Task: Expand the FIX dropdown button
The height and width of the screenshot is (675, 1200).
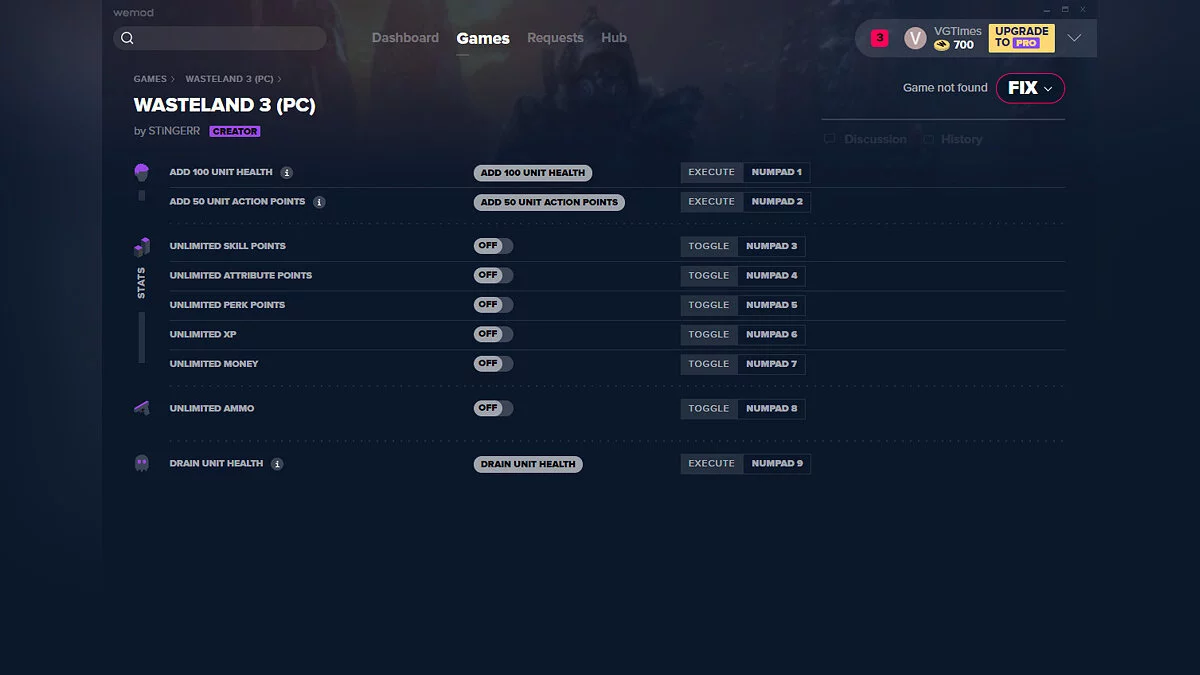Action: pos(1030,88)
